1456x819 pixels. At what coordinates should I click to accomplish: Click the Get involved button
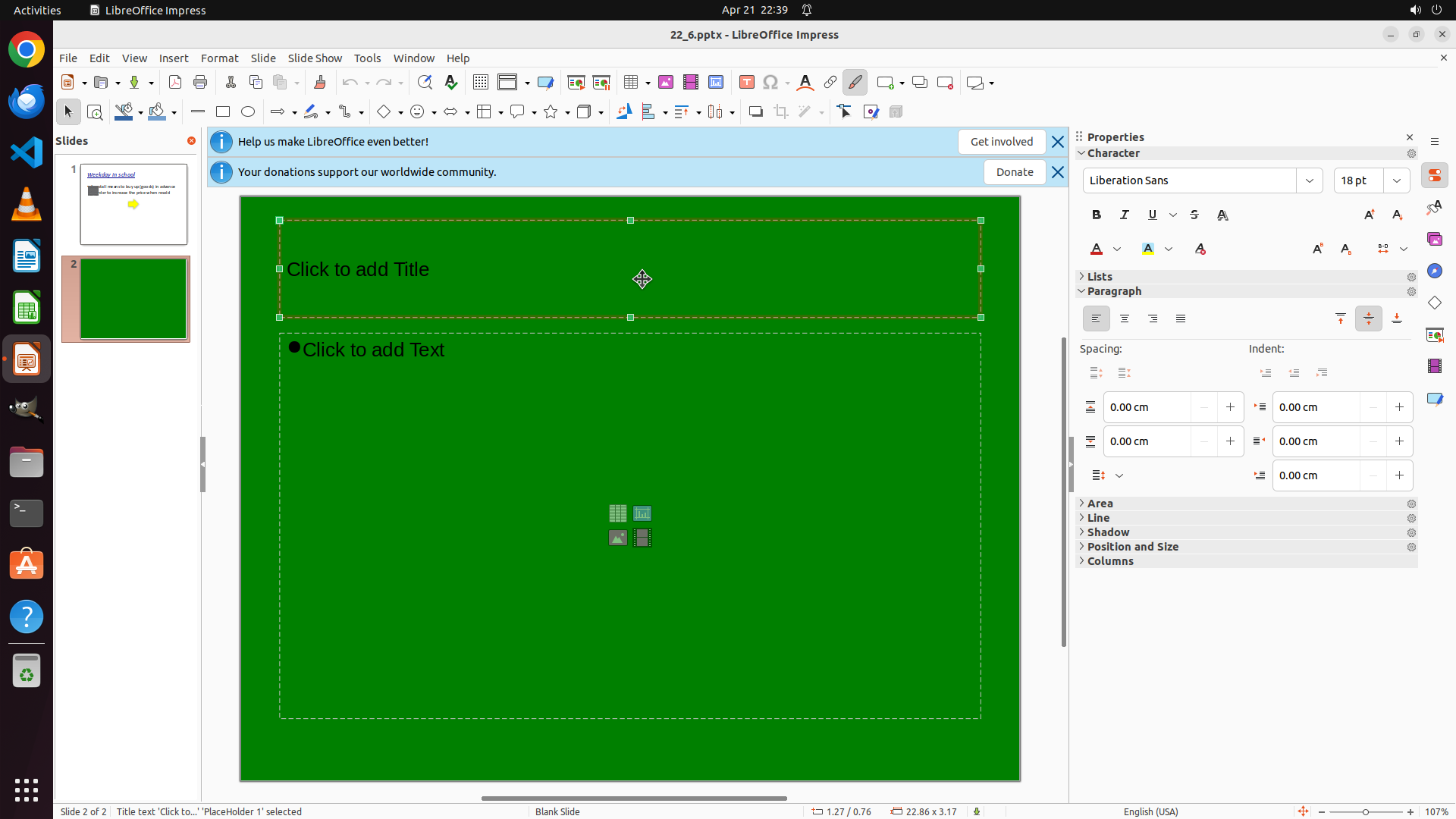[x=1001, y=142]
